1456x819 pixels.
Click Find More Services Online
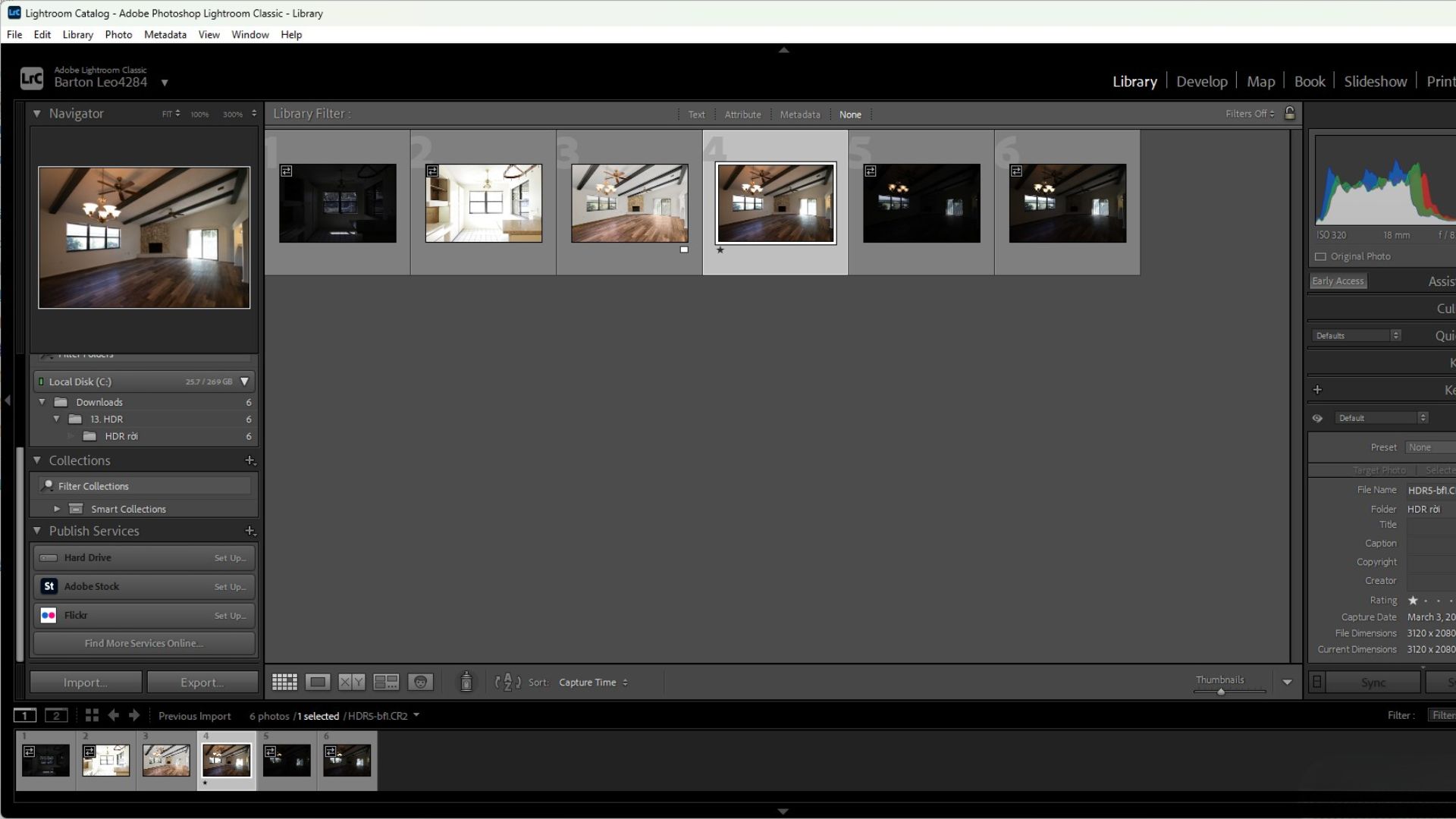click(x=144, y=643)
